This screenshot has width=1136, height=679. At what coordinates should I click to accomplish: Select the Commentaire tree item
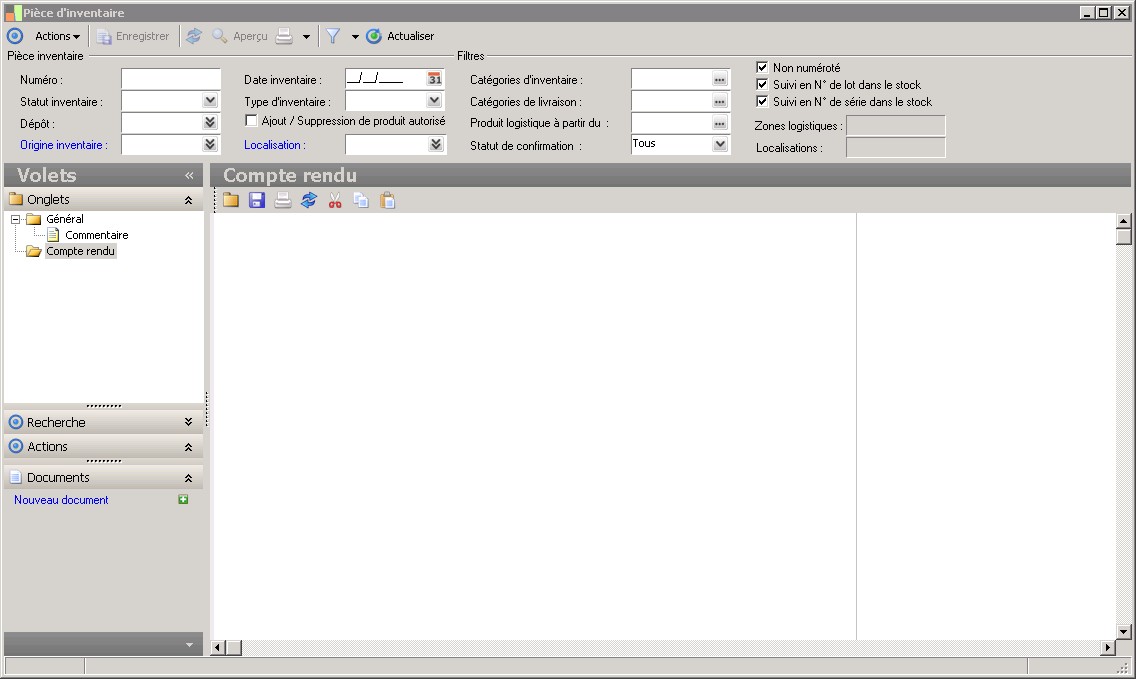pos(97,235)
